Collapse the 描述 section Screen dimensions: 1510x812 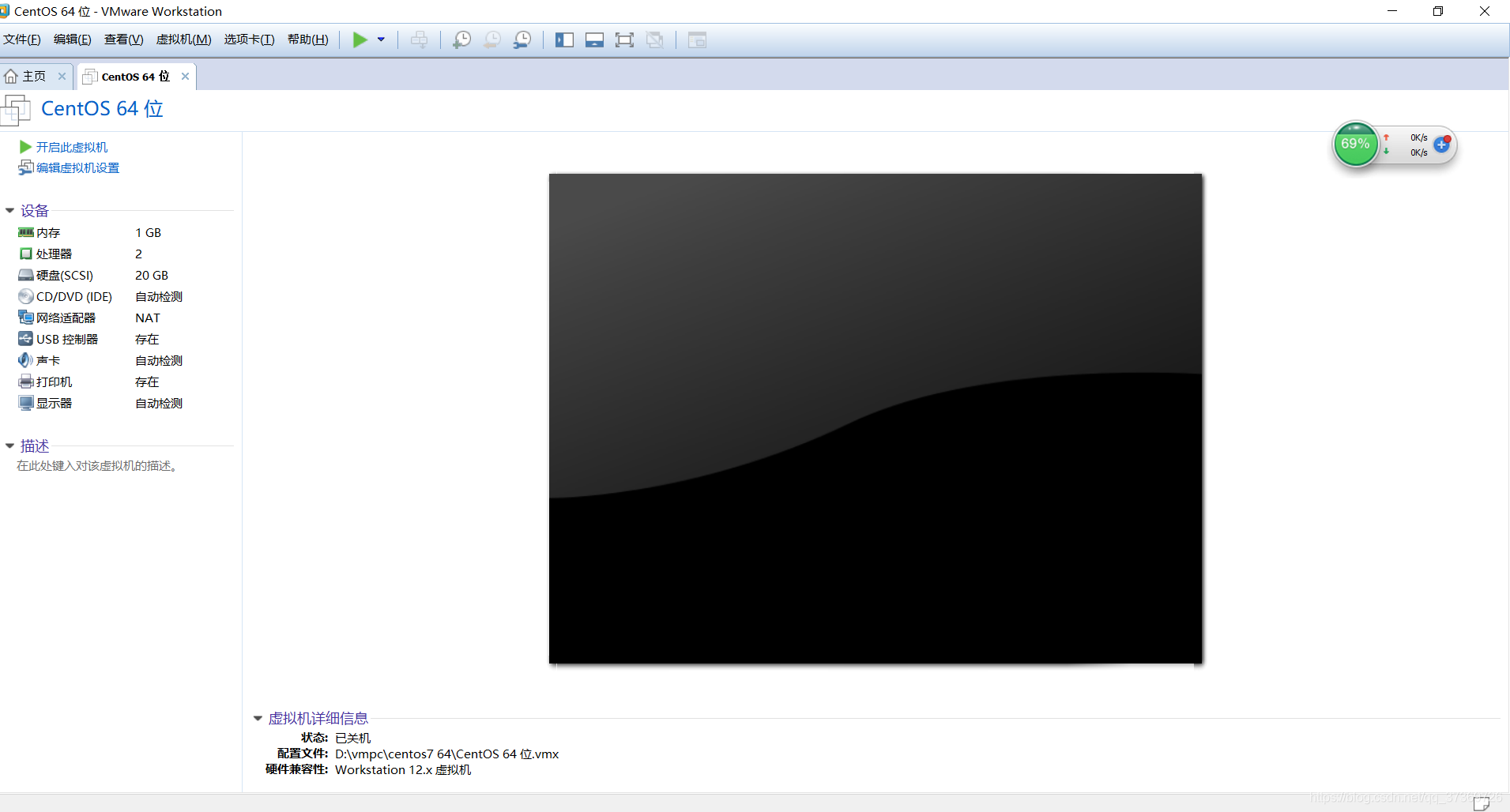[x=9, y=446]
